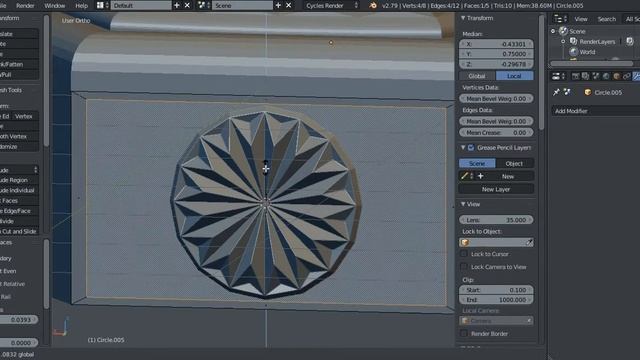This screenshot has height=360, width=640.
Task: Select Object as grease pencil source
Action: 514,163
